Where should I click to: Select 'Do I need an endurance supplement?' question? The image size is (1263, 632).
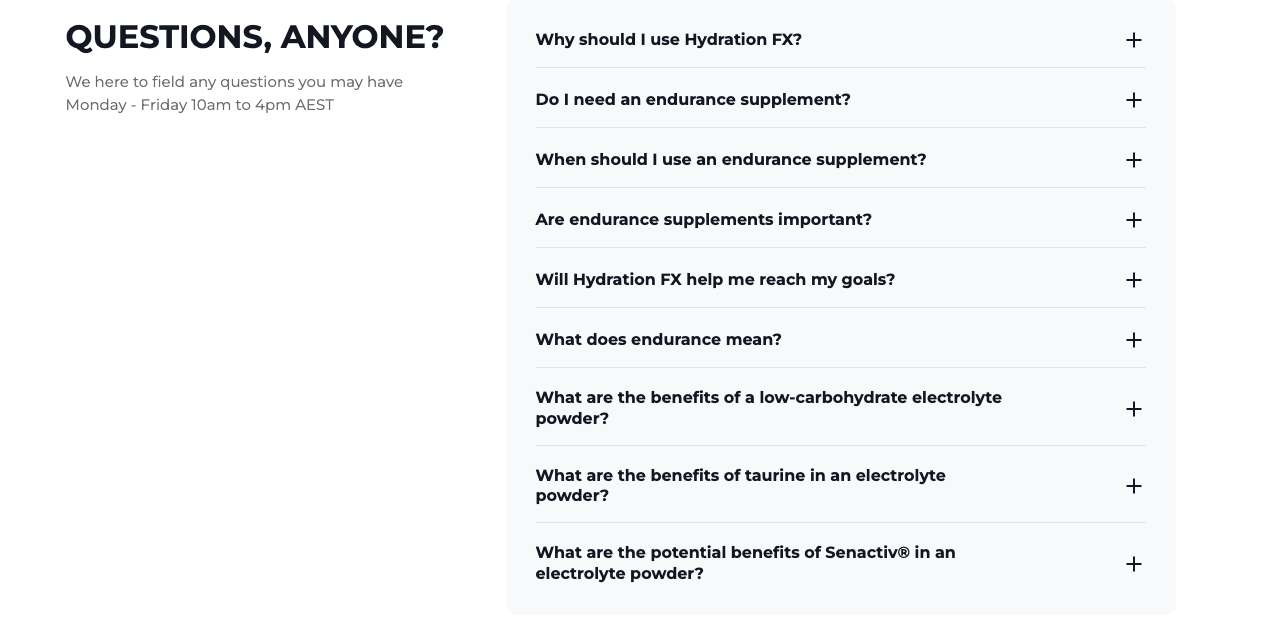pos(693,100)
